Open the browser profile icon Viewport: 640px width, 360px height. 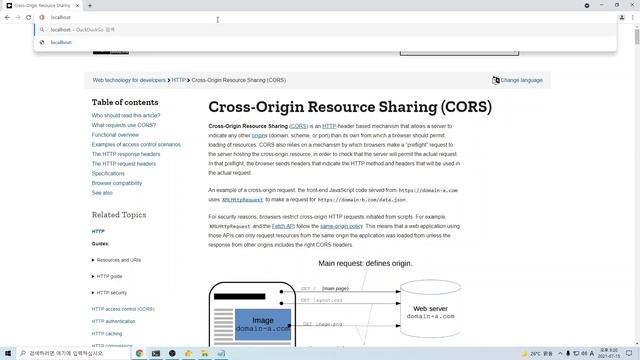[622, 18]
